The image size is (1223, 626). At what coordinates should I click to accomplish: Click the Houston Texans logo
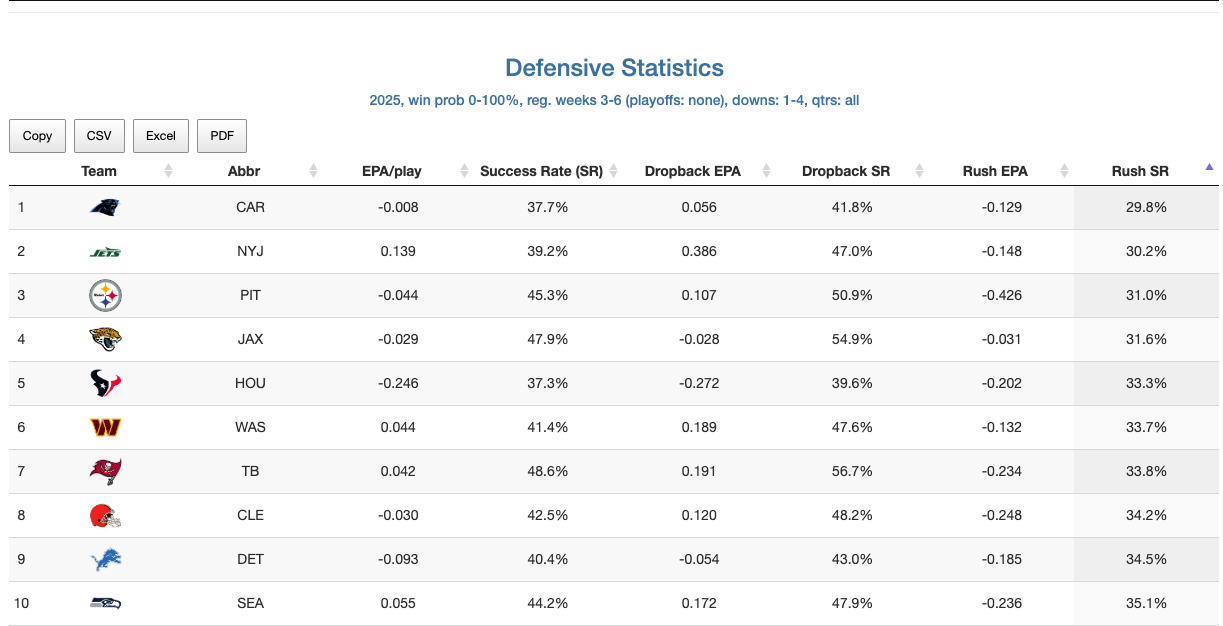105,383
